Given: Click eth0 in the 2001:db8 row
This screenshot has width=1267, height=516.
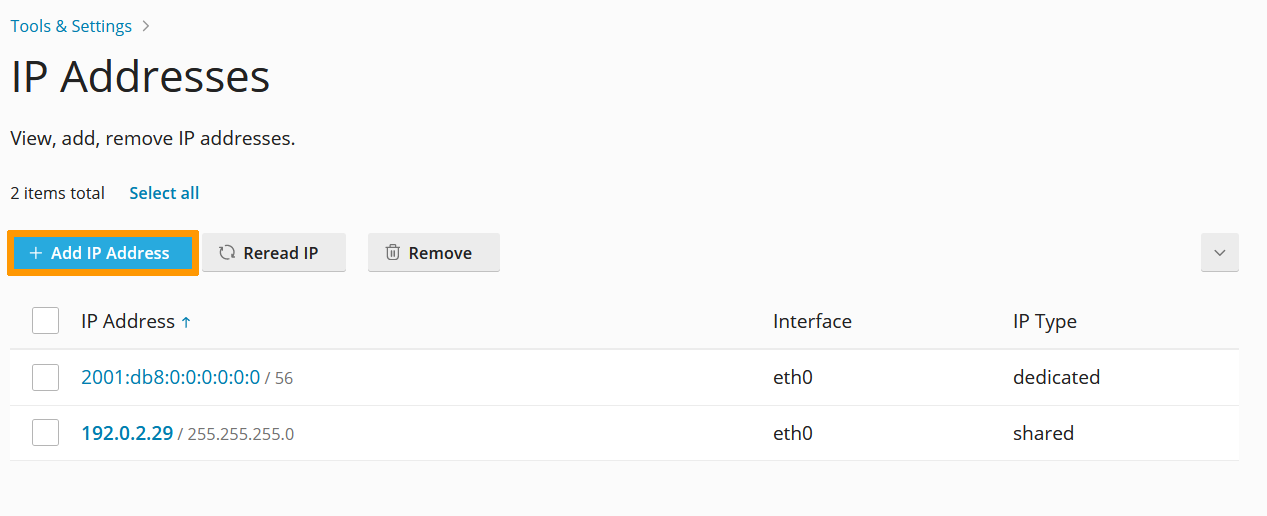Looking at the screenshot, I should [793, 377].
